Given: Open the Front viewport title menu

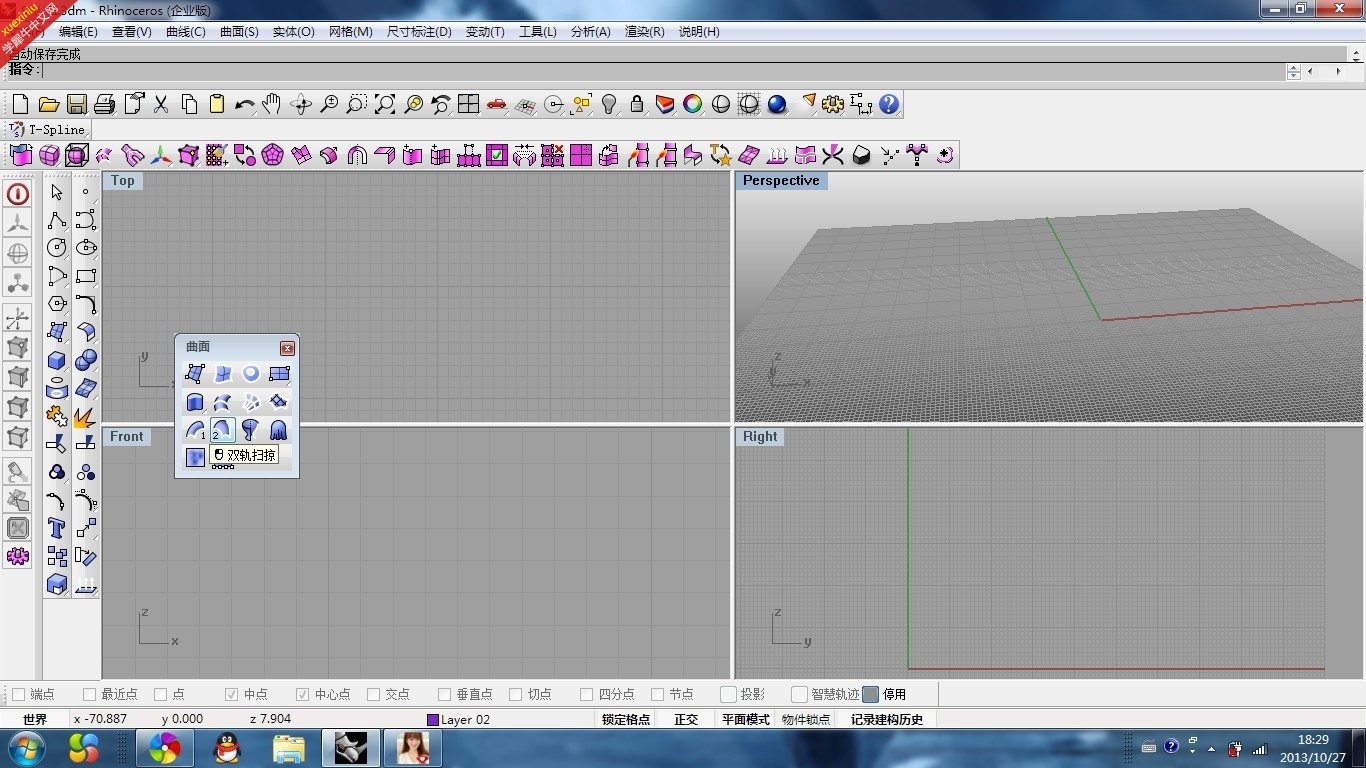Looking at the screenshot, I should 127,437.
